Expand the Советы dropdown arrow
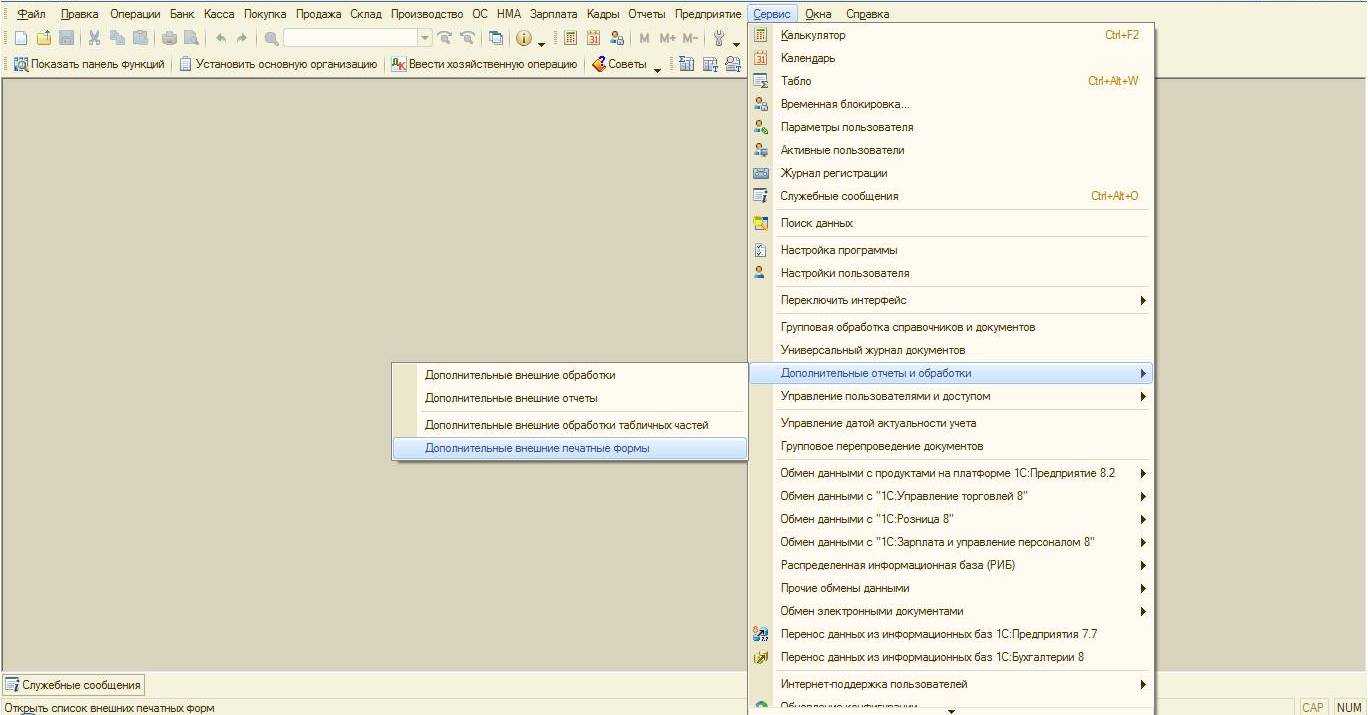1368x715 pixels. coord(658,66)
